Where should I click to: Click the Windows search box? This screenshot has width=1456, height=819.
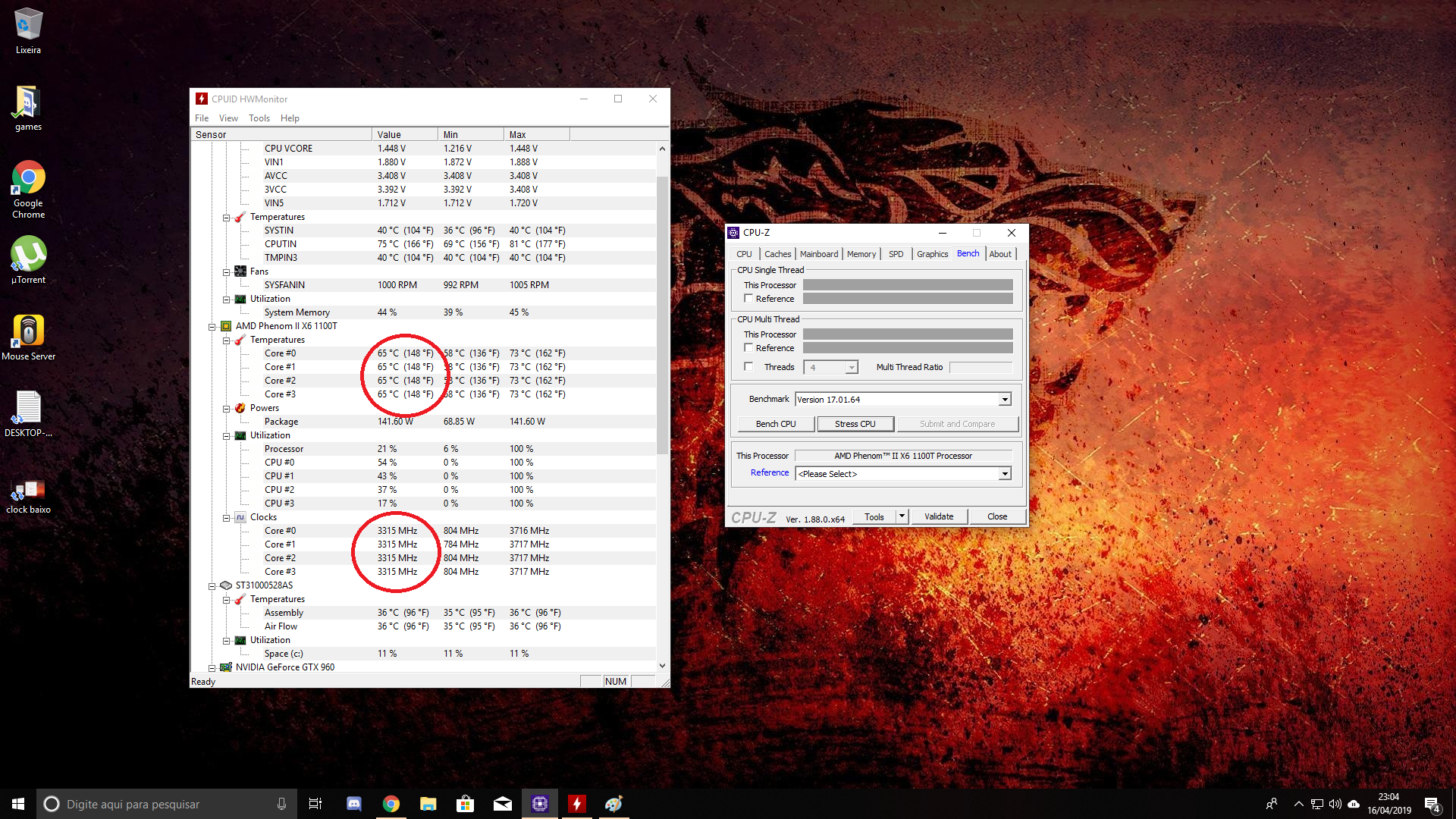tap(165, 804)
